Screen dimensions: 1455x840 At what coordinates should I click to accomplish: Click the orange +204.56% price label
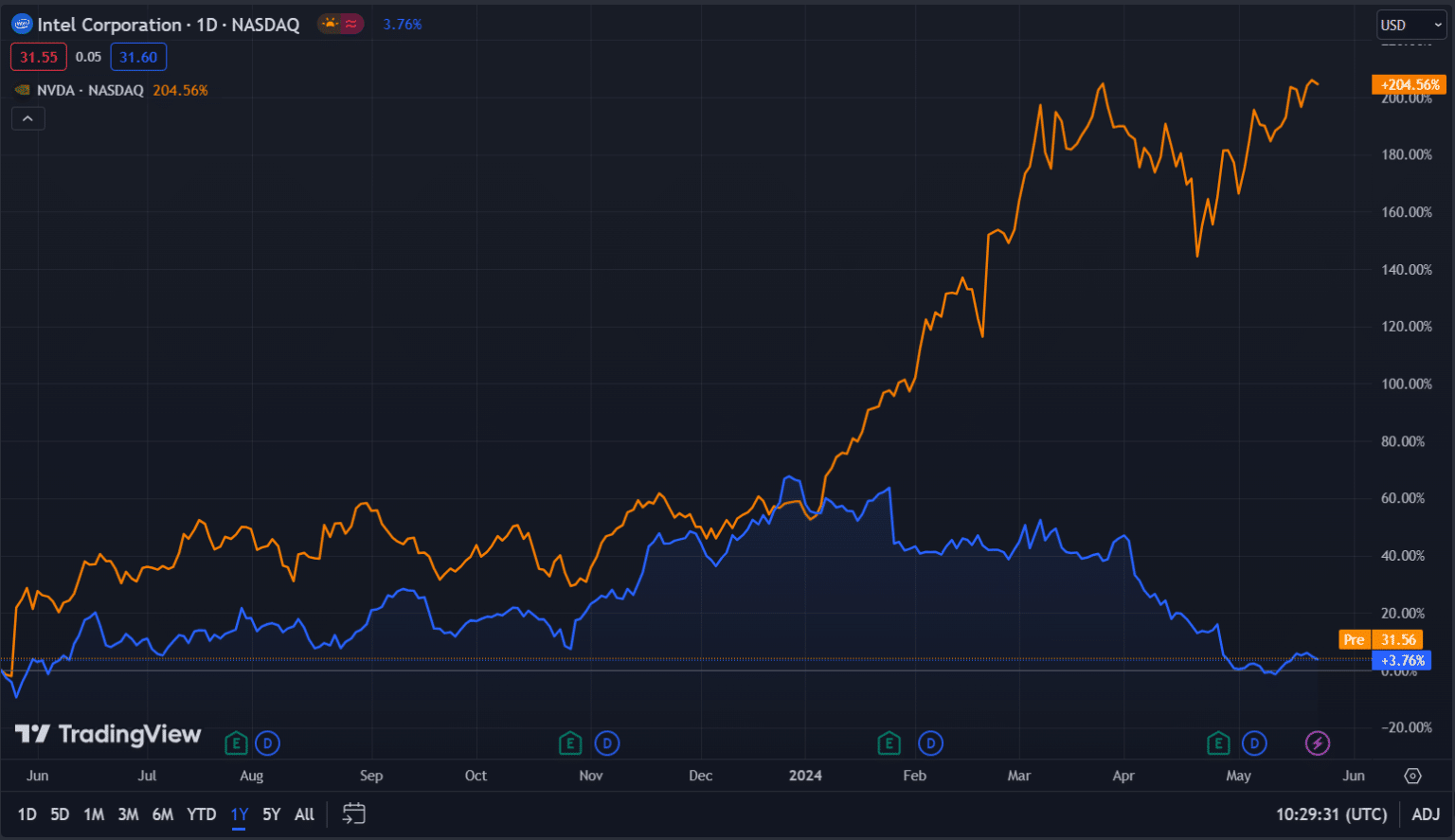(x=1410, y=84)
